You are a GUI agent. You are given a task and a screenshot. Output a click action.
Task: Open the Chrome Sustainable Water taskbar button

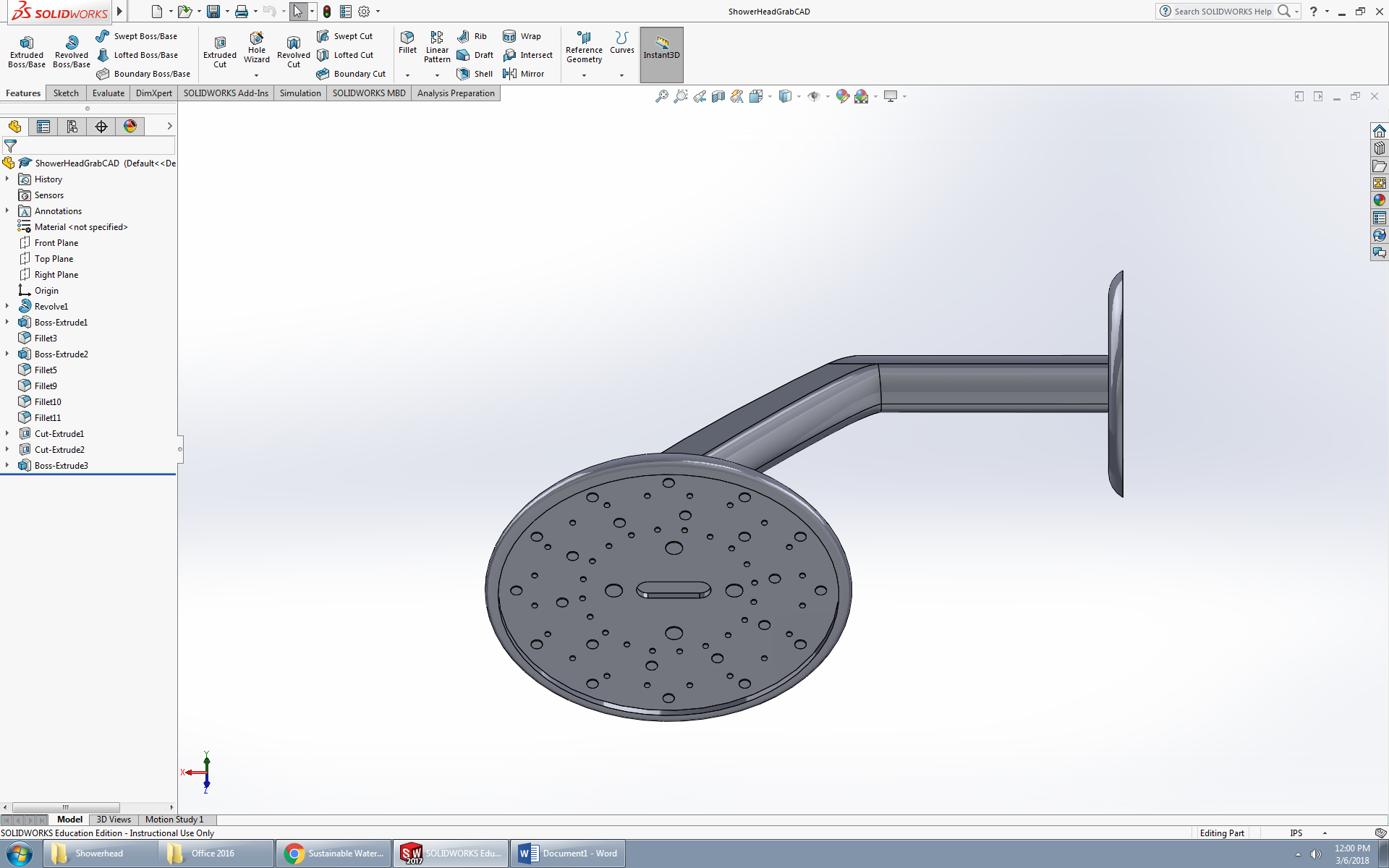click(x=334, y=854)
